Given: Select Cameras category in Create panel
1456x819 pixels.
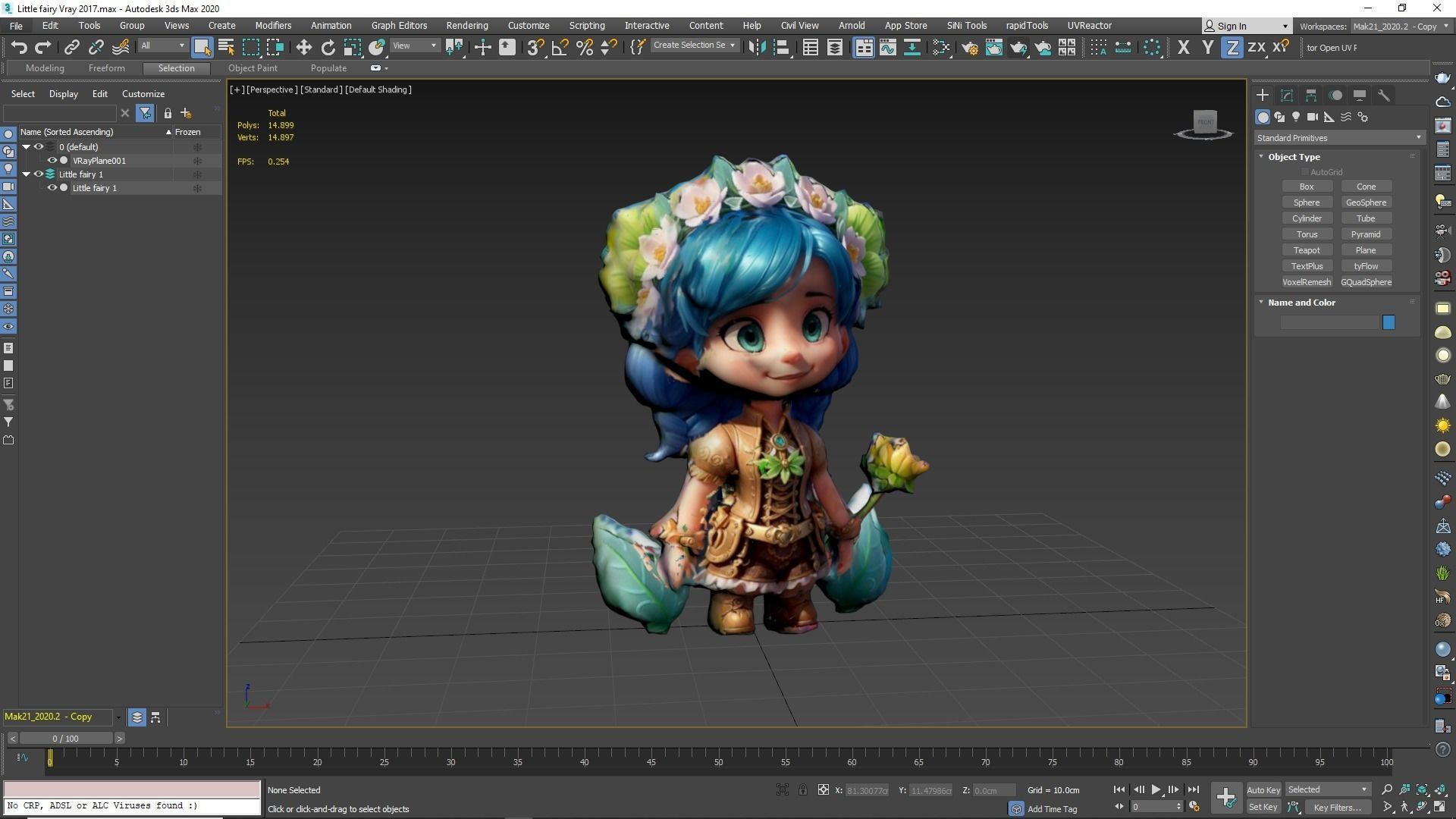Looking at the screenshot, I should pyautogui.click(x=1313, y=117).
